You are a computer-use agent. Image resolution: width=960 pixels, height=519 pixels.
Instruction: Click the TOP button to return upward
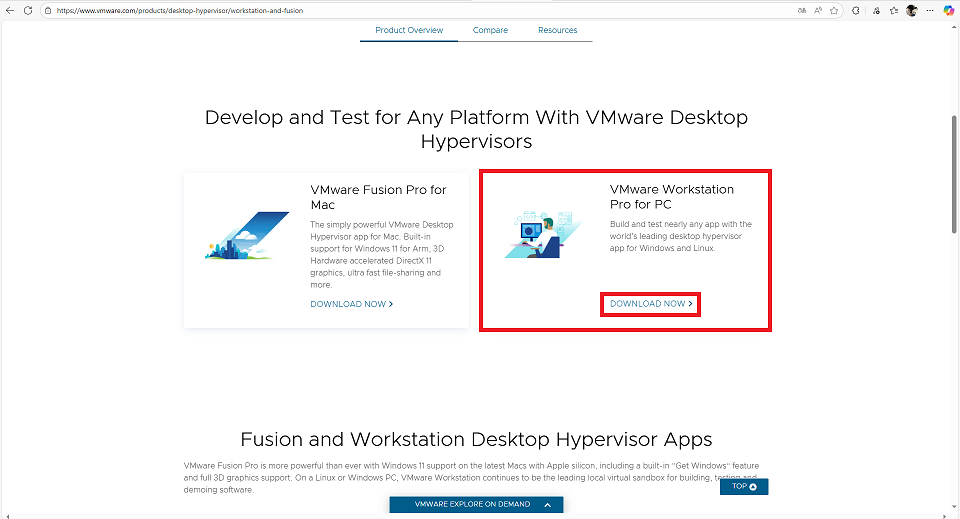pyautogui.click(x=744, y=487)
